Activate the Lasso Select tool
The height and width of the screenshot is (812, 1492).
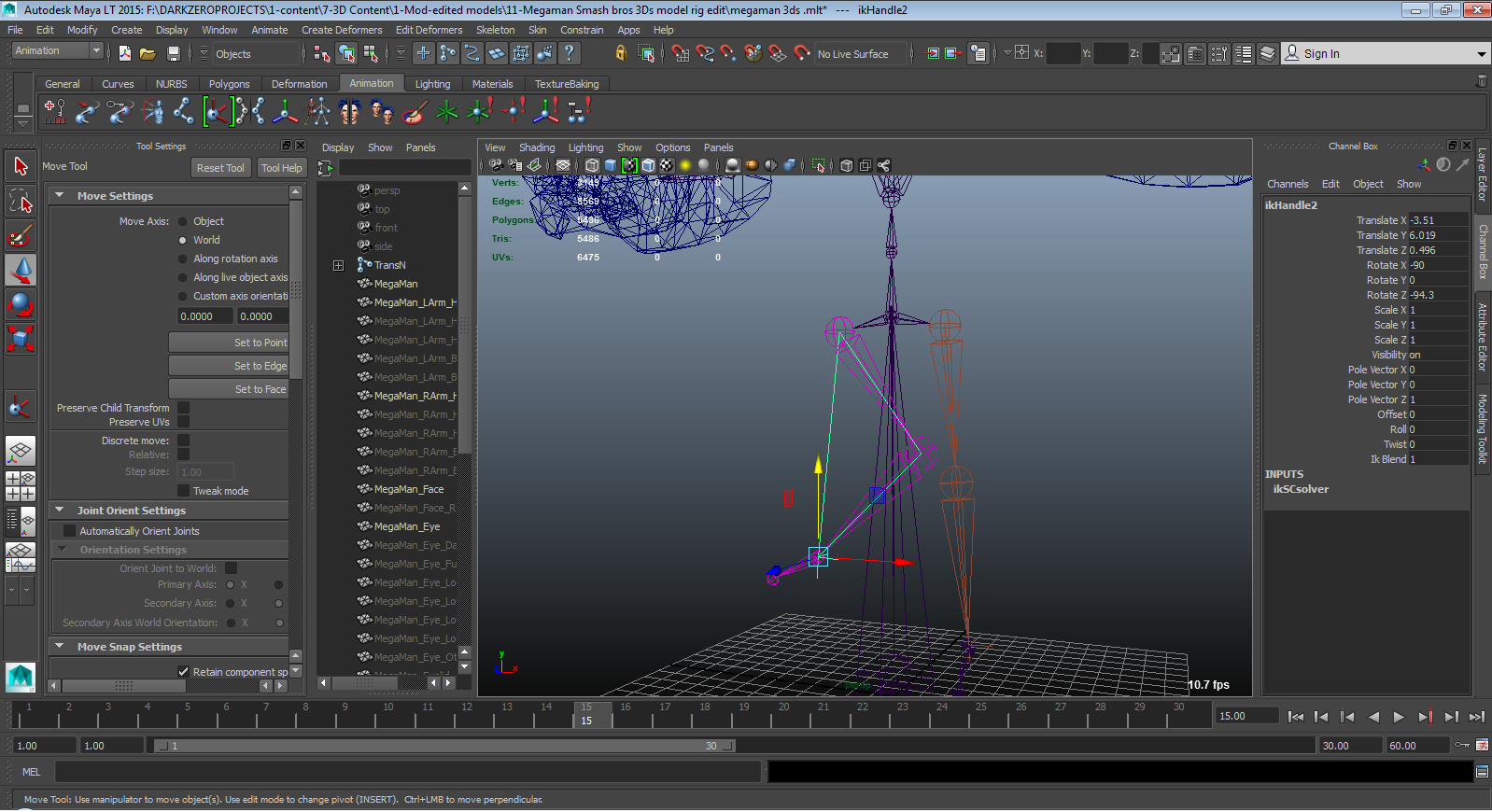pos(21,201)
